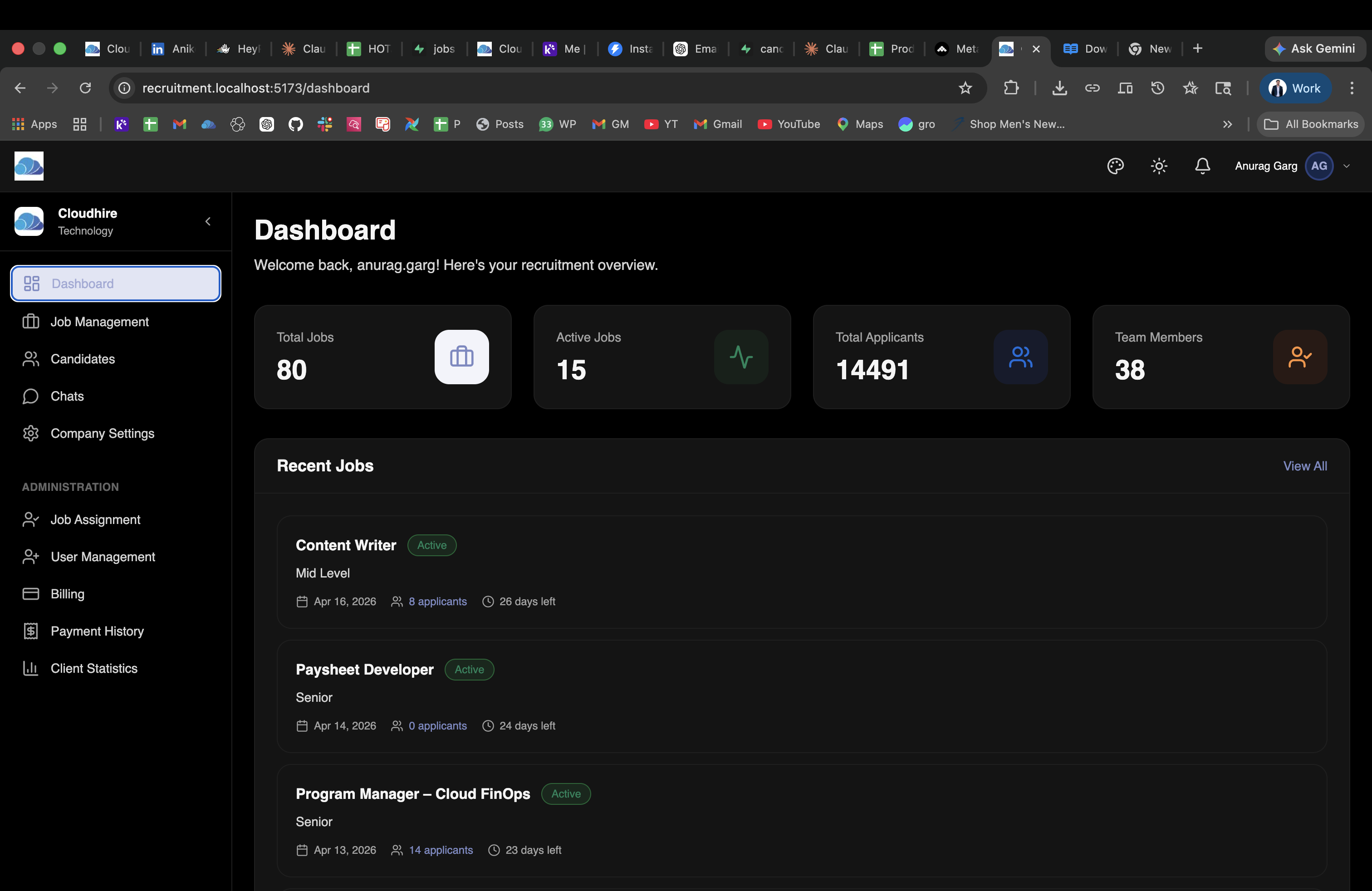Open Billing from the Administration section
1372x891 pixels.
click(67, 593)
